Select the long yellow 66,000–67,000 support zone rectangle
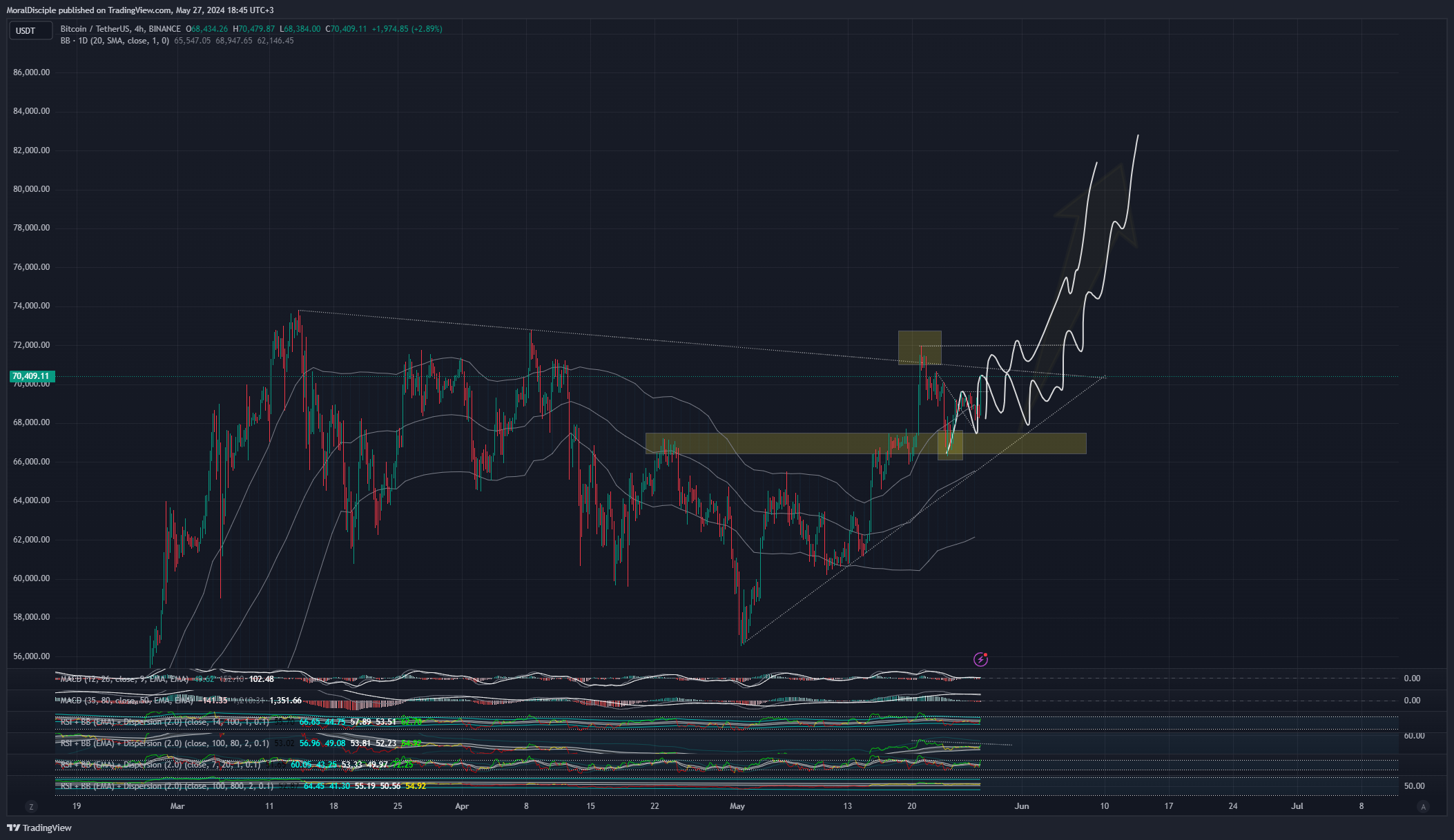The image size is (1454, 840). point(866,443)
